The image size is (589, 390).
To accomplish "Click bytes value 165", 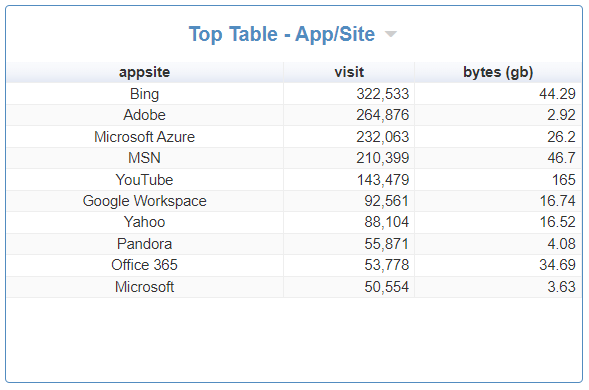I will [x=563, y=180].
